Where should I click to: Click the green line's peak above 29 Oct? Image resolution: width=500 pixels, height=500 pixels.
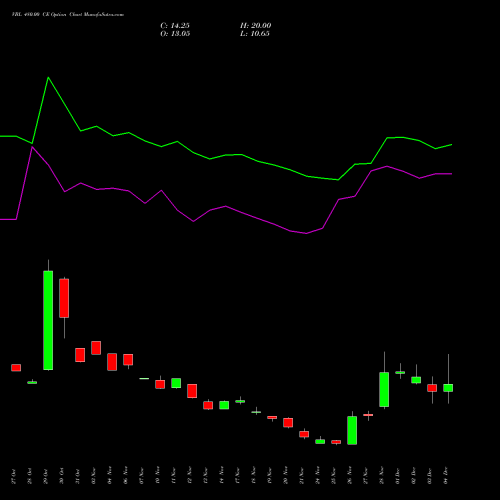coord(48,77)
